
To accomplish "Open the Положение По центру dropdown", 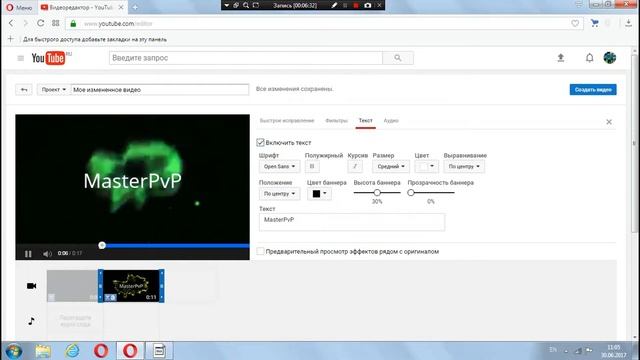I will pos(279,193).
